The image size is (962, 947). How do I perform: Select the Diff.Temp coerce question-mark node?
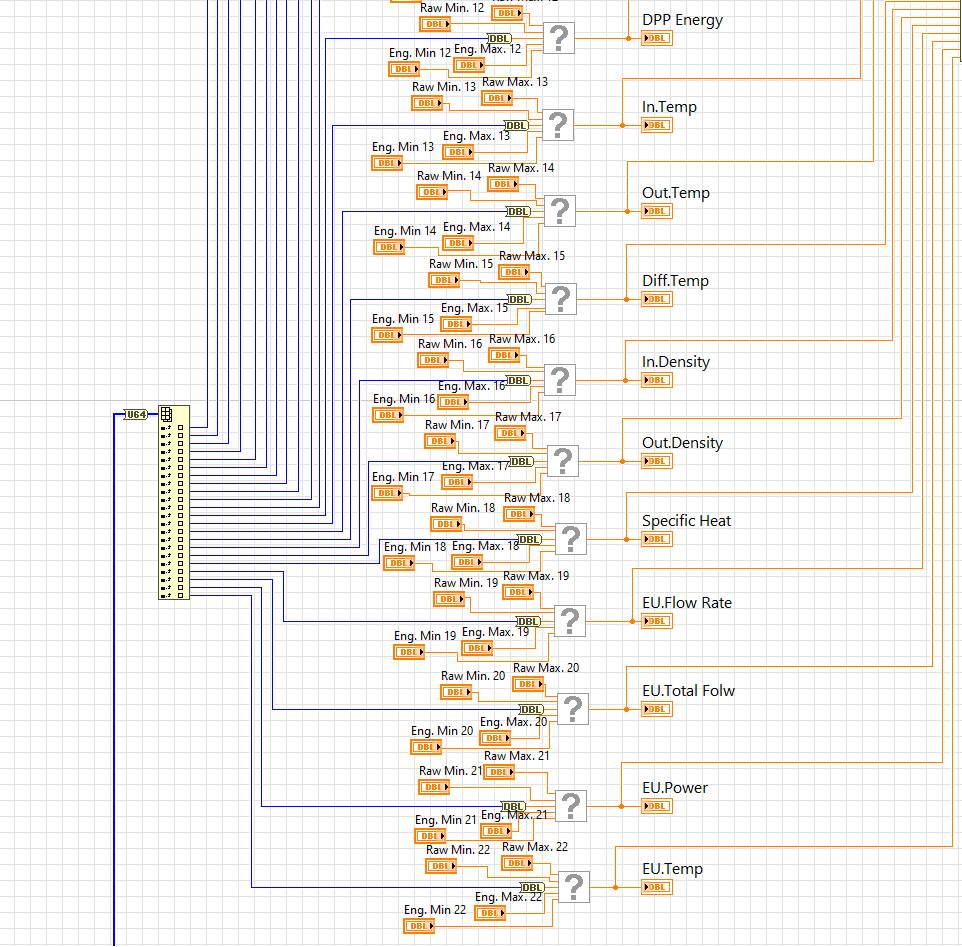coord(559,299)
